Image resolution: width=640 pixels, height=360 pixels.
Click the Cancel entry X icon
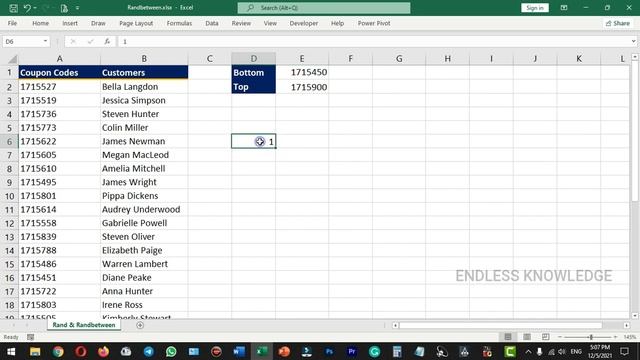click(x=73, y=41)
